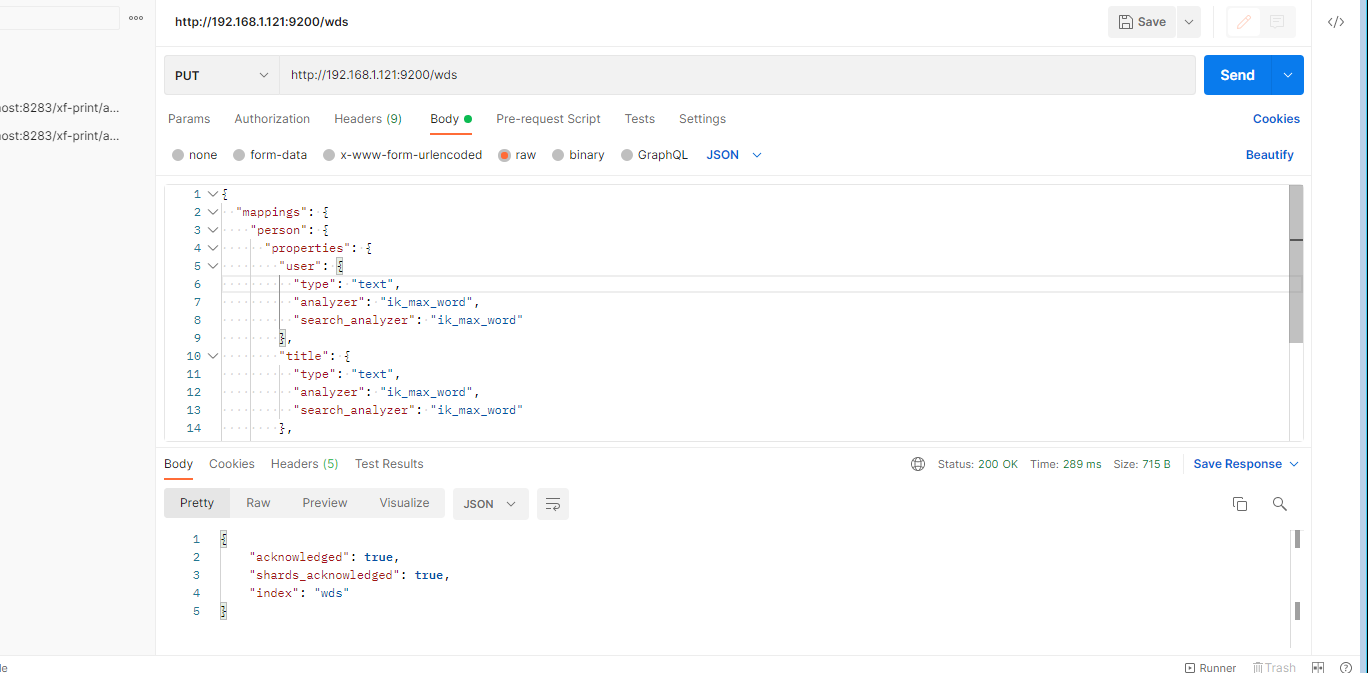The image size is (1368, 673).
Task: Click the sidebar search field
Action: pyautogui.click(x=60, y=18)
